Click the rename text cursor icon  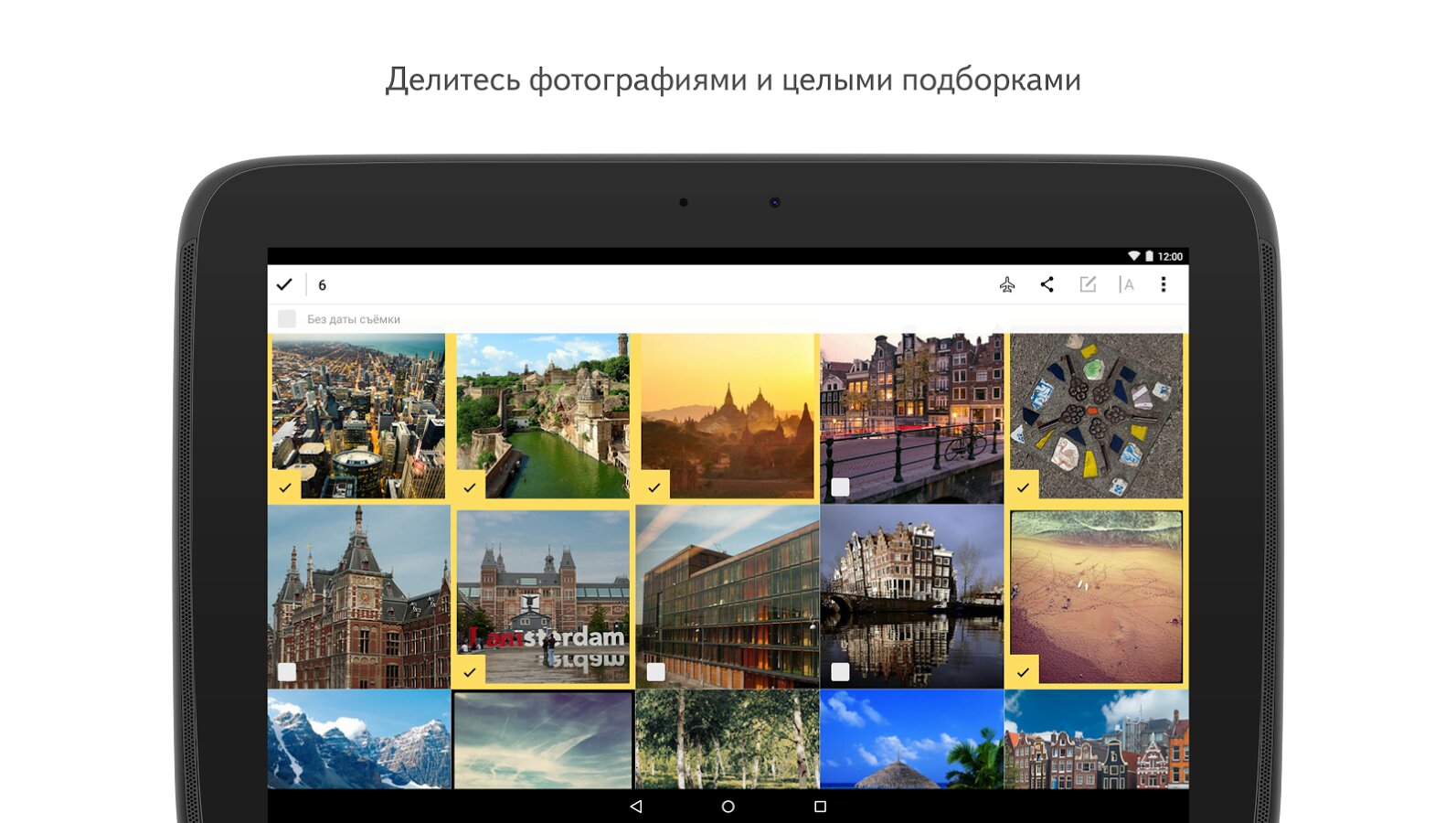coord(1126,285)
